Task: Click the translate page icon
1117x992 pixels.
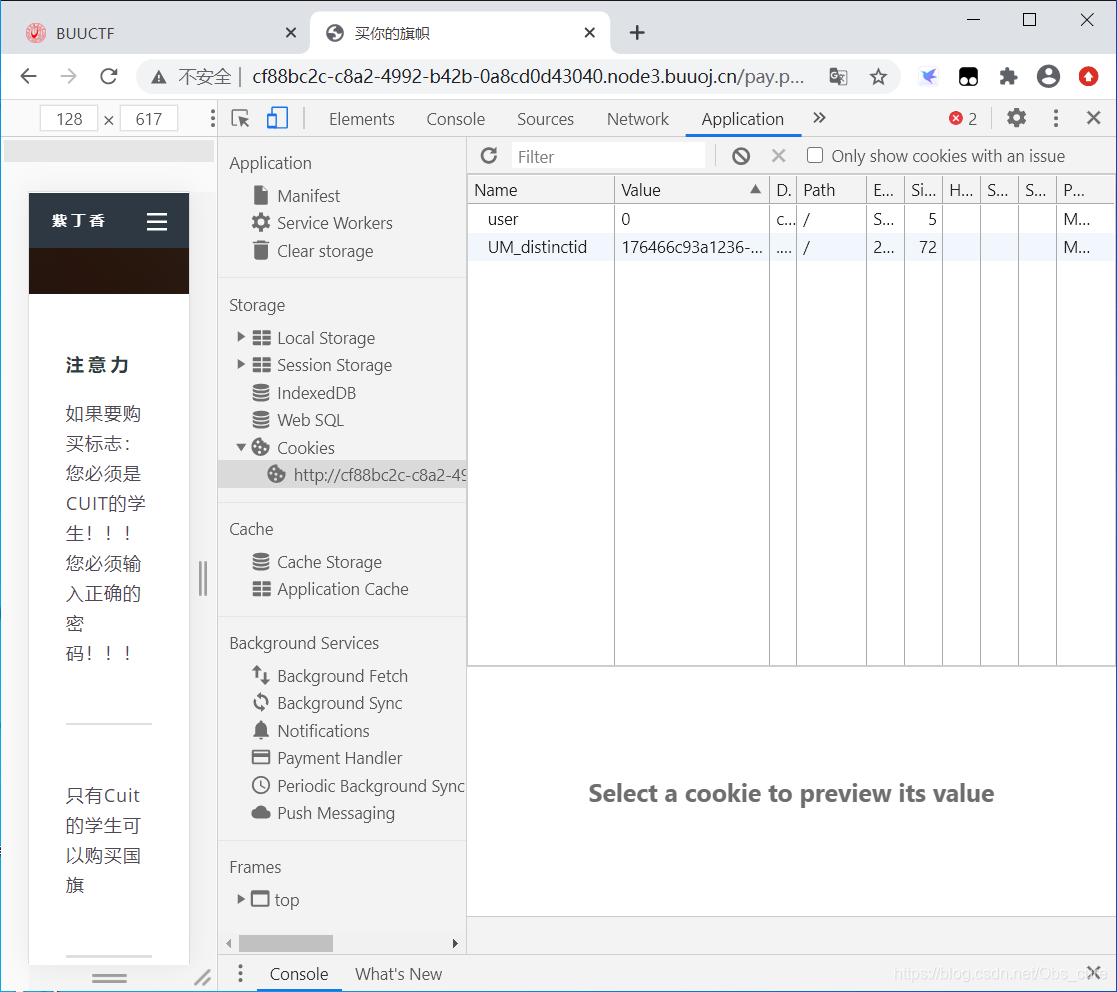Action: [838, 77]
